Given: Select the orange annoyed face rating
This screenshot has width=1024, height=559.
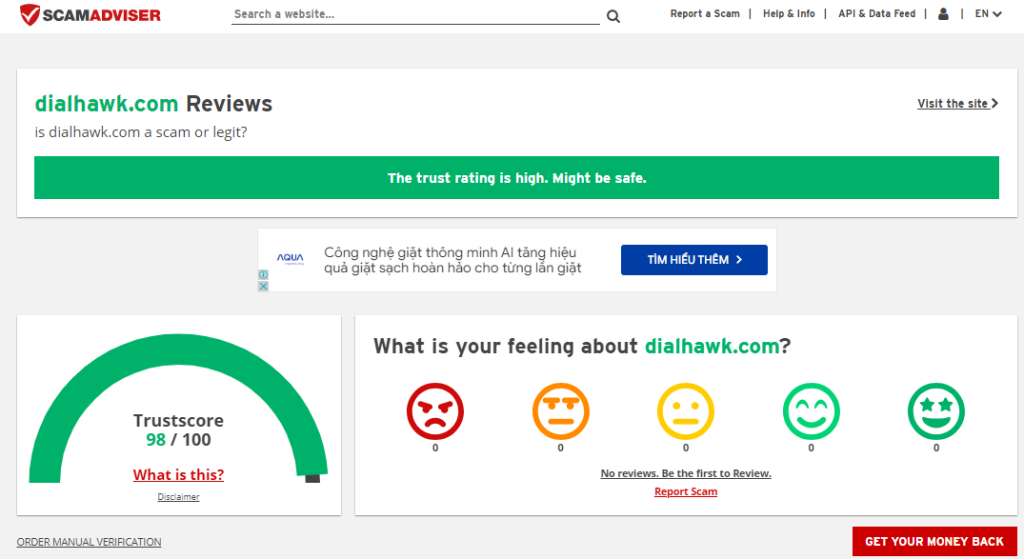Looking at the screenshot, I should point(560,411).
